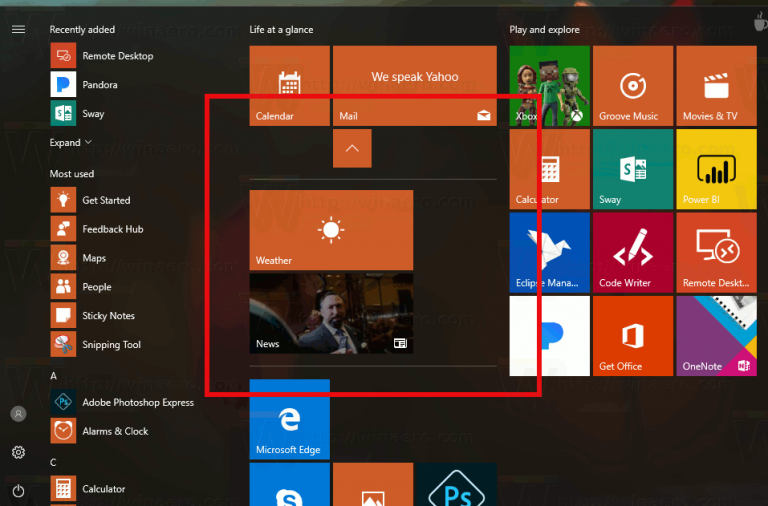Expand the Recently added list
The height and width of the screenshot is (506, 768).
pyautogui.click(x=70, y=143)
